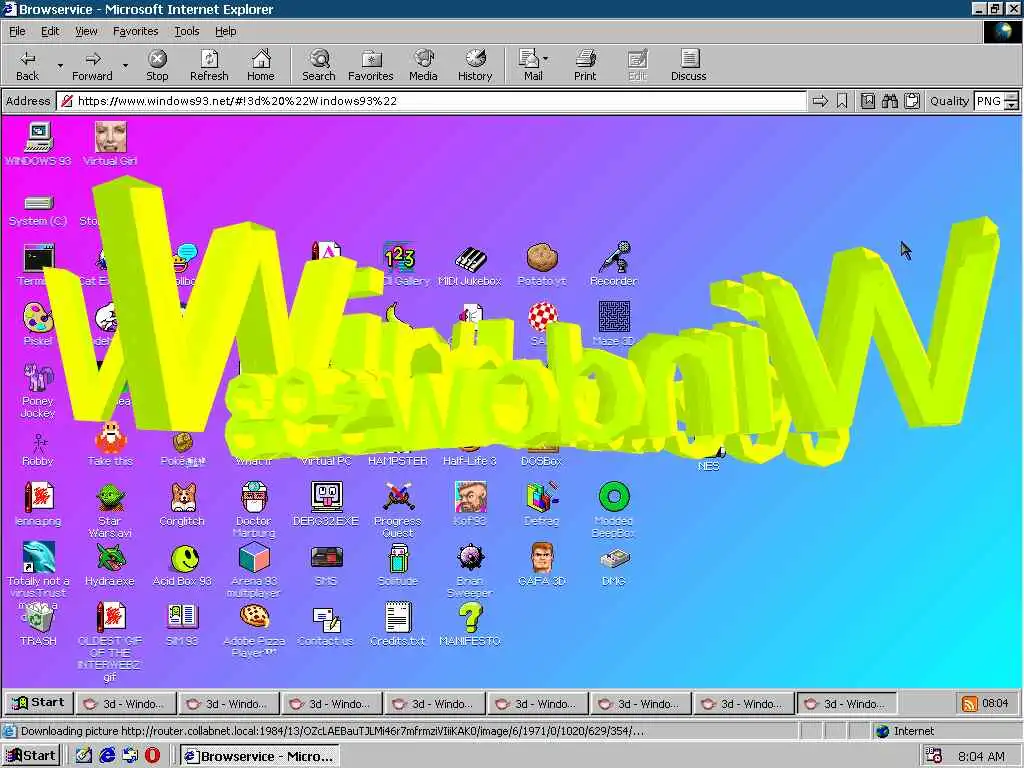Print the page with the Print button
Viewport: 1024px width, 768px height.
pos(585,65)
